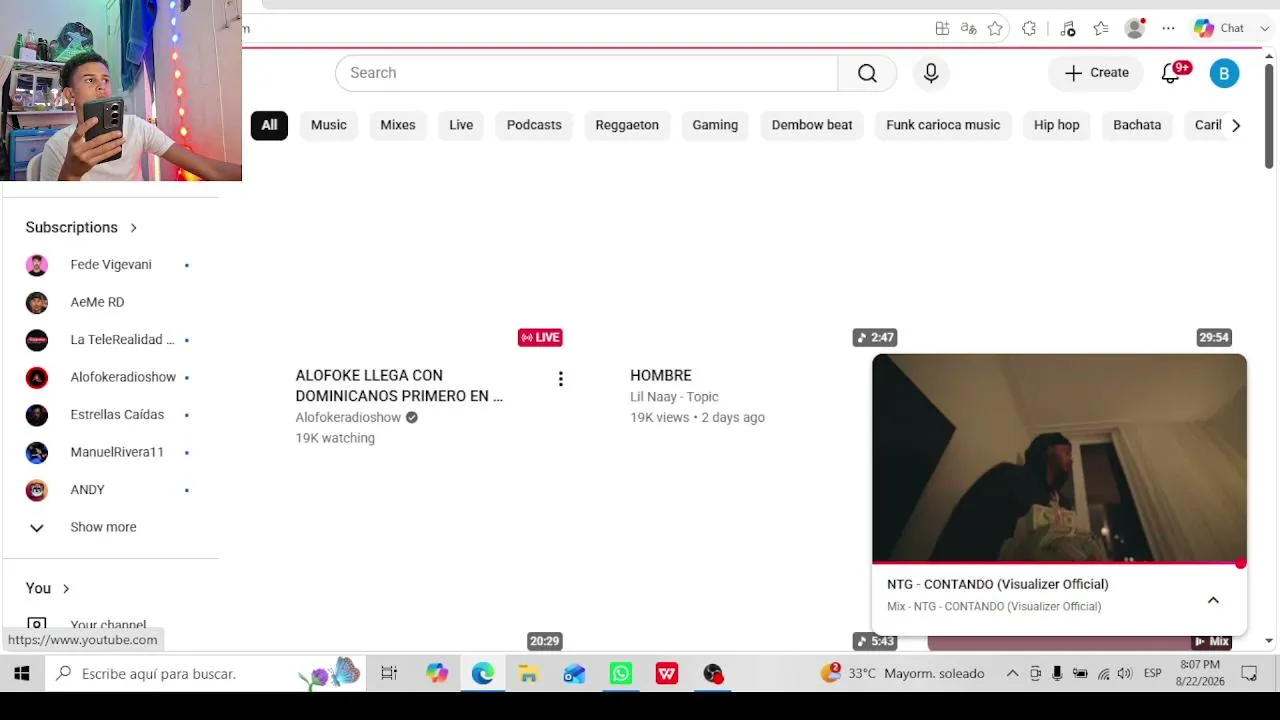Click the YouTube search magnifier button
The image size is (1280, 720).
(867, 73)
